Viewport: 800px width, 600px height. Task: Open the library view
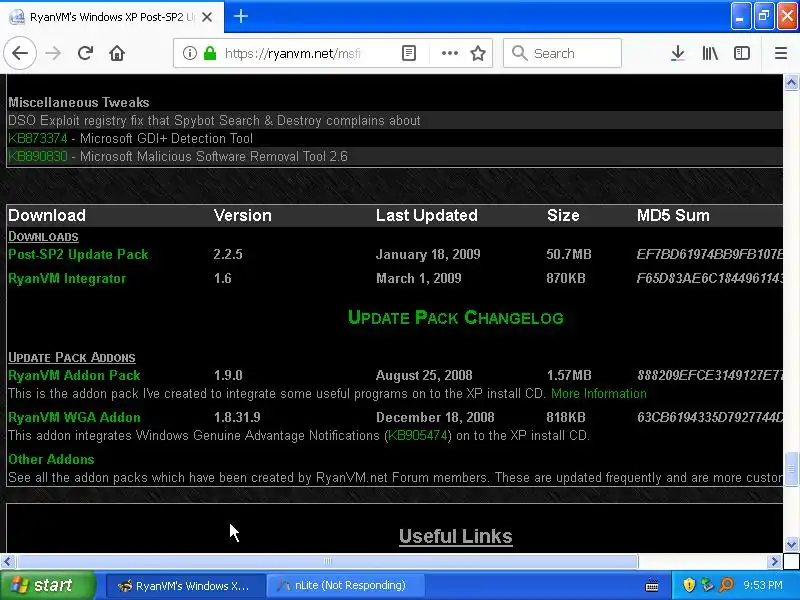pos(710,53)
